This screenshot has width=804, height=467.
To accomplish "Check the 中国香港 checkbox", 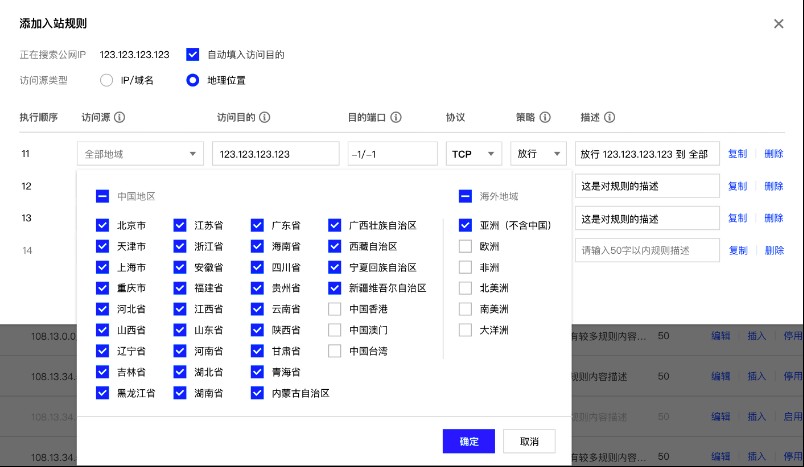I will (335, 309).
